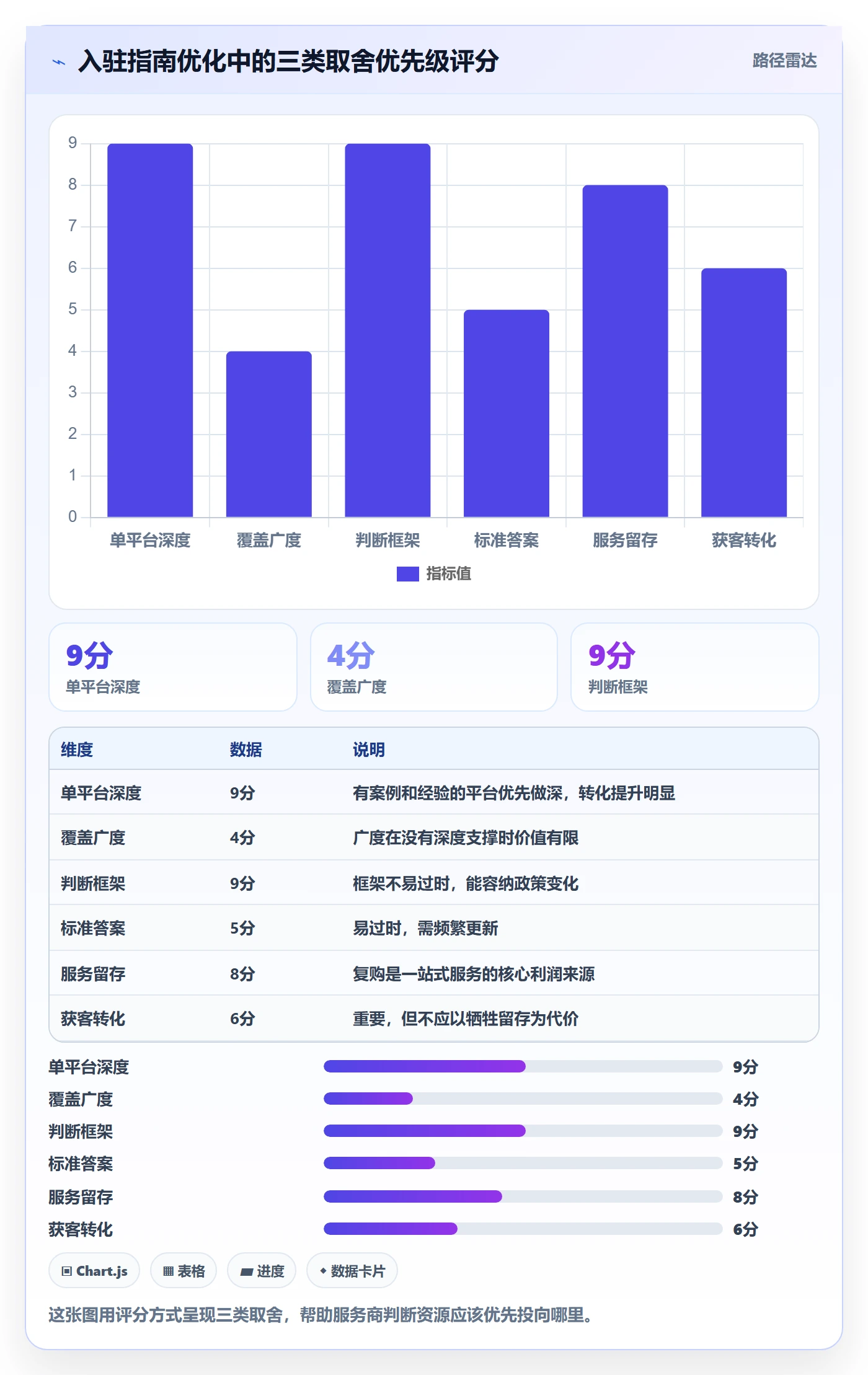Click the 判断框架 progress bar
This screenshot has width=868, height=1375.
click(523, 1131)
